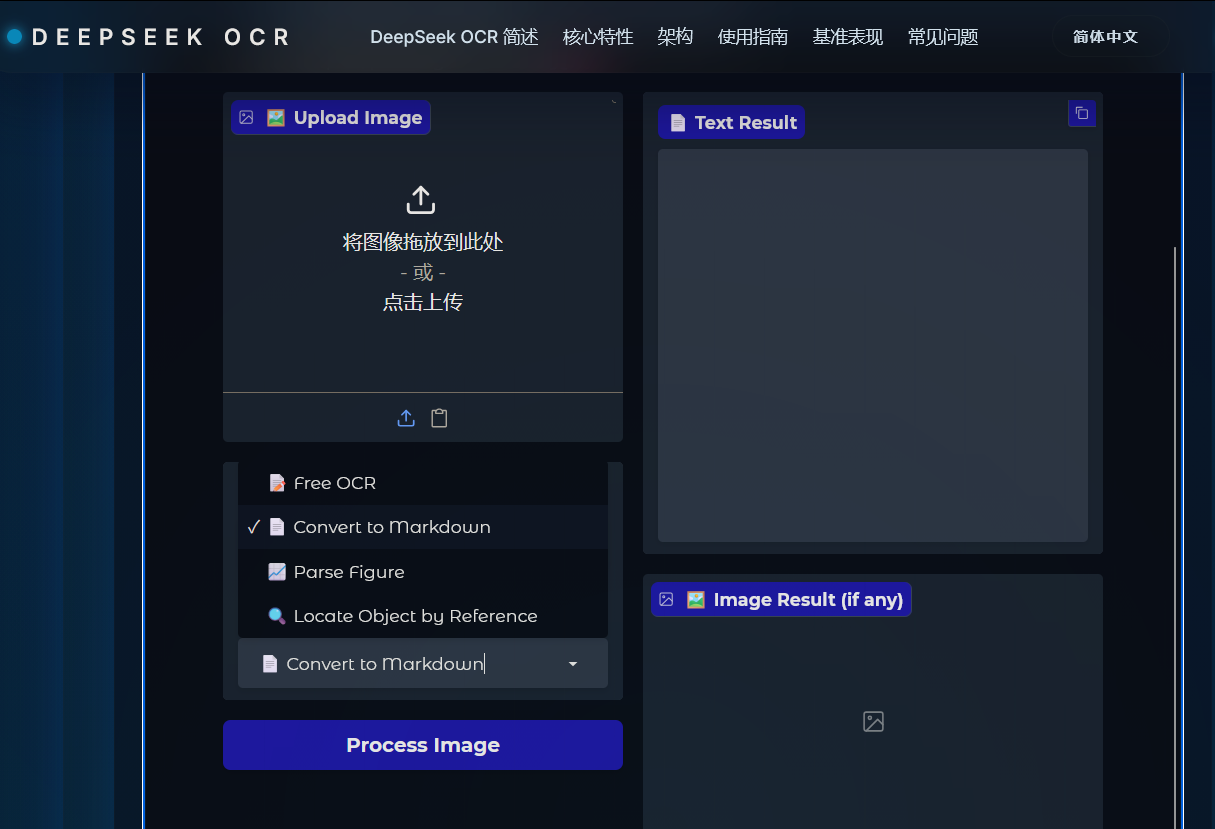The height and width of the screenshot is (829, 1215).
Task: Open the 常见问题 nav link
Action: pyautogui.click(x=943, y=37)
